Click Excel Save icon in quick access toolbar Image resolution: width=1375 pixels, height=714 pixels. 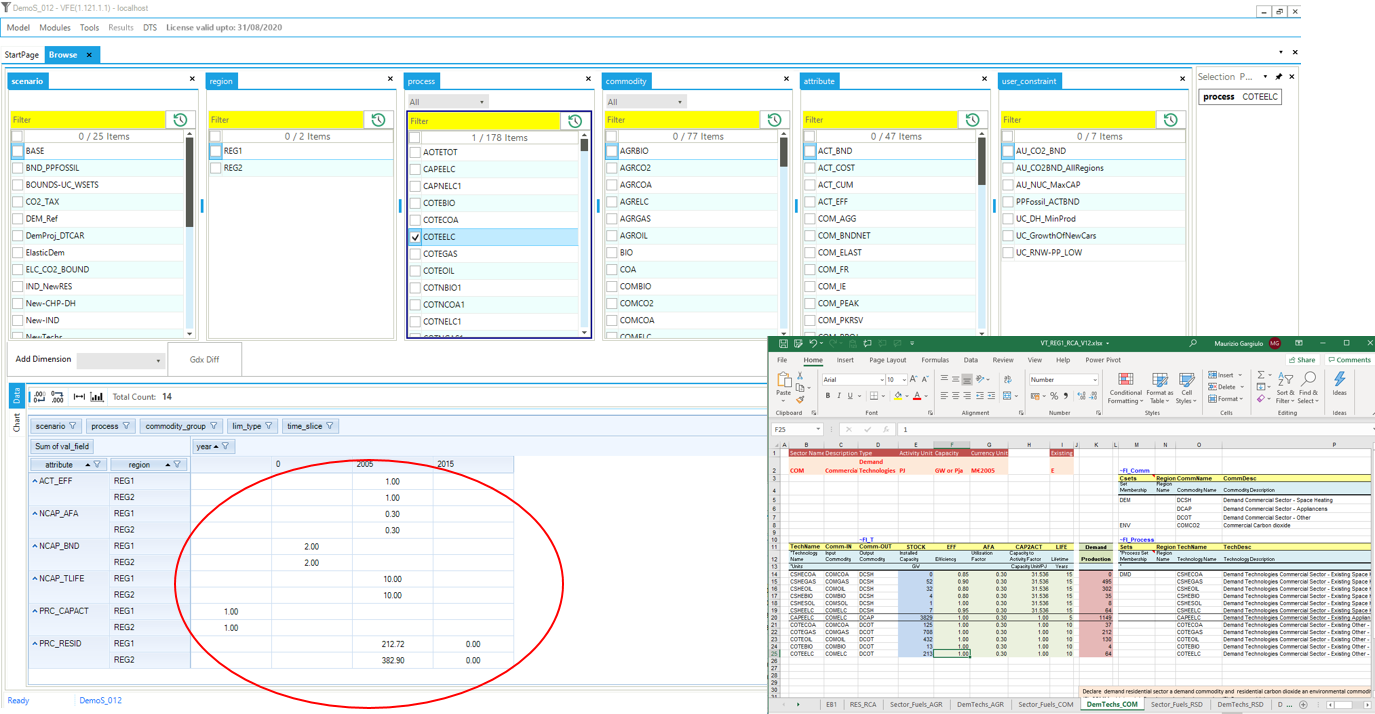point(783,344)
